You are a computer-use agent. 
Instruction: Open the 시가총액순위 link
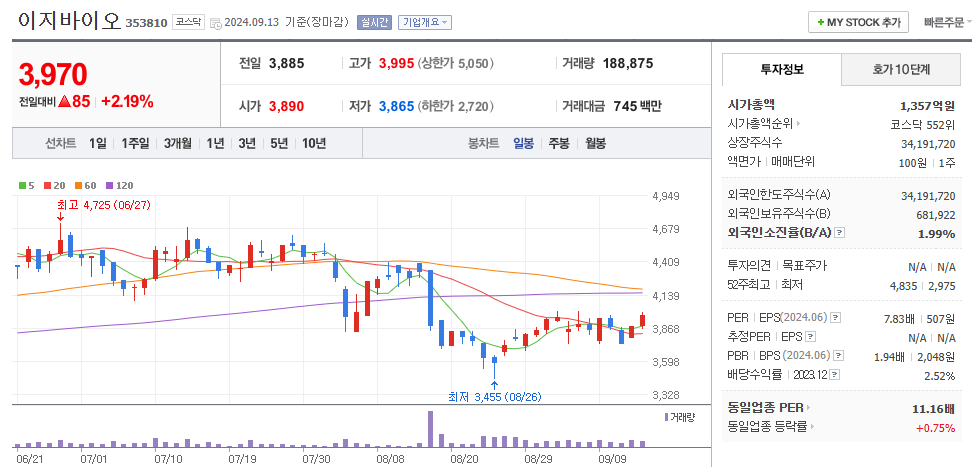pos(764,124)
